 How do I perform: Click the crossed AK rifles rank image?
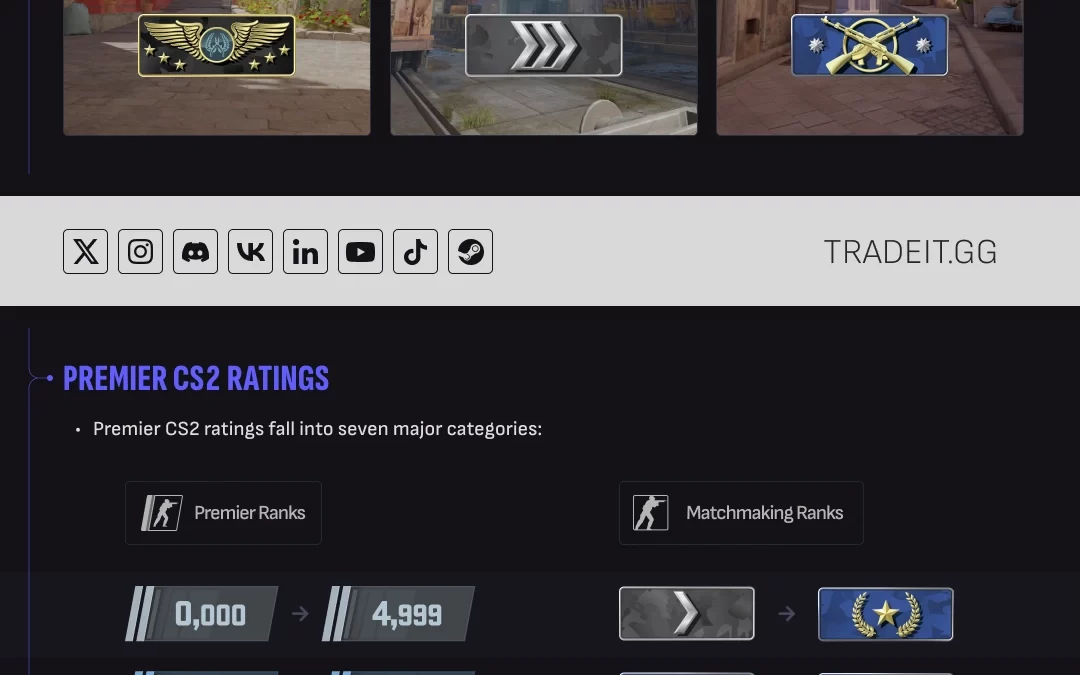[870, 45]
